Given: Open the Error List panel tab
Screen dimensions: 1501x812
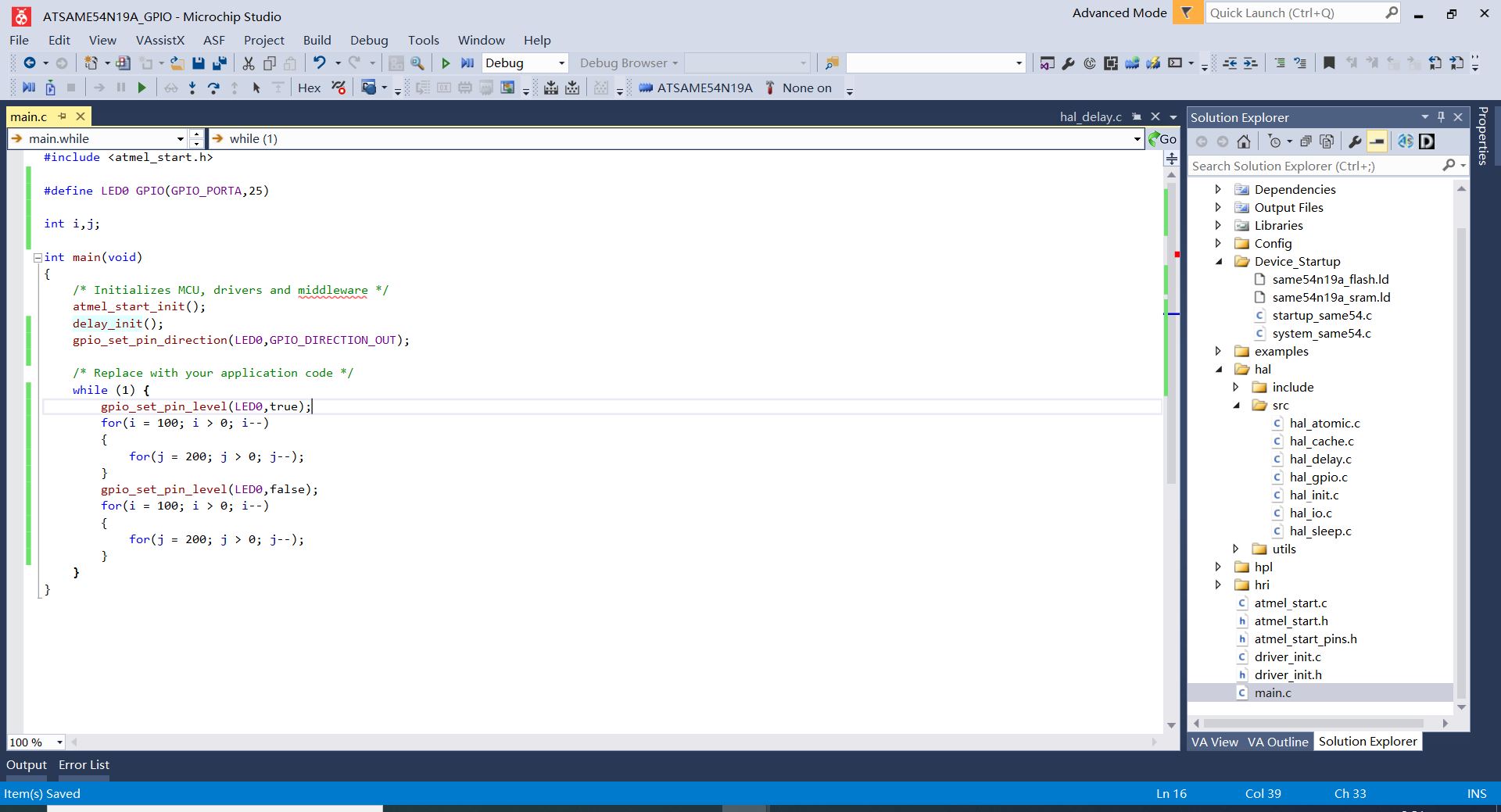Looking at the screenshot, I should coord(84,765).
